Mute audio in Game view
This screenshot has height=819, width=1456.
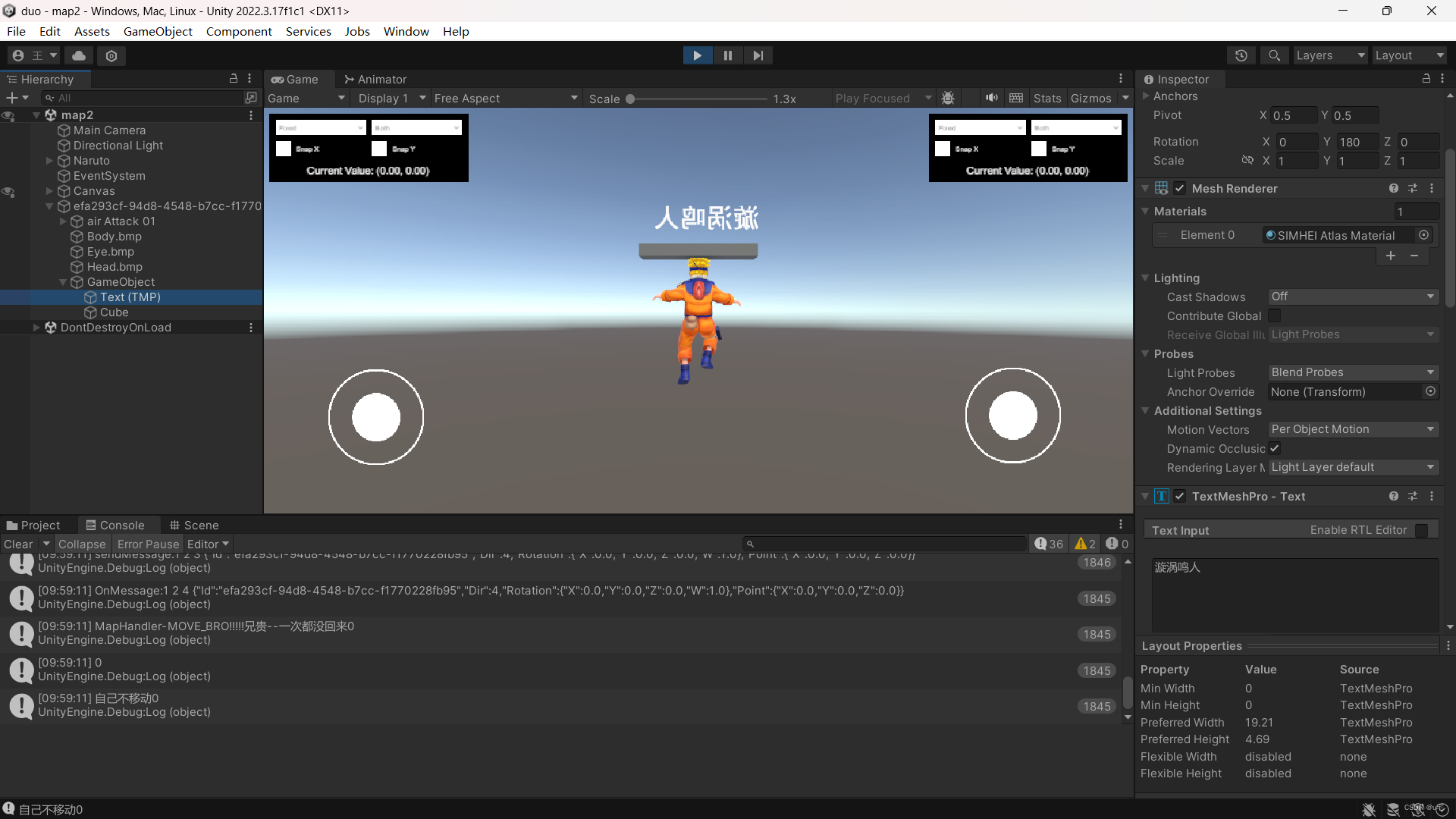(x=991, y=98)
